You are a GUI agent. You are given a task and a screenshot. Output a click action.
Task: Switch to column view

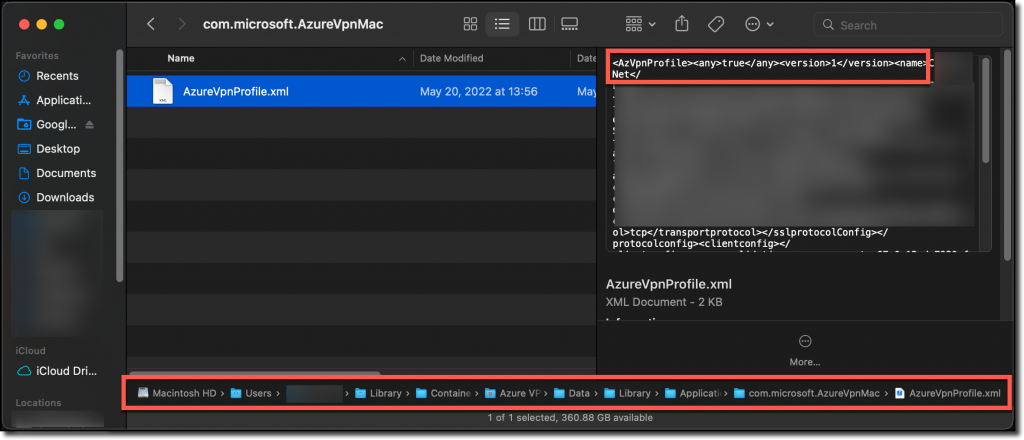click(537, 25)
